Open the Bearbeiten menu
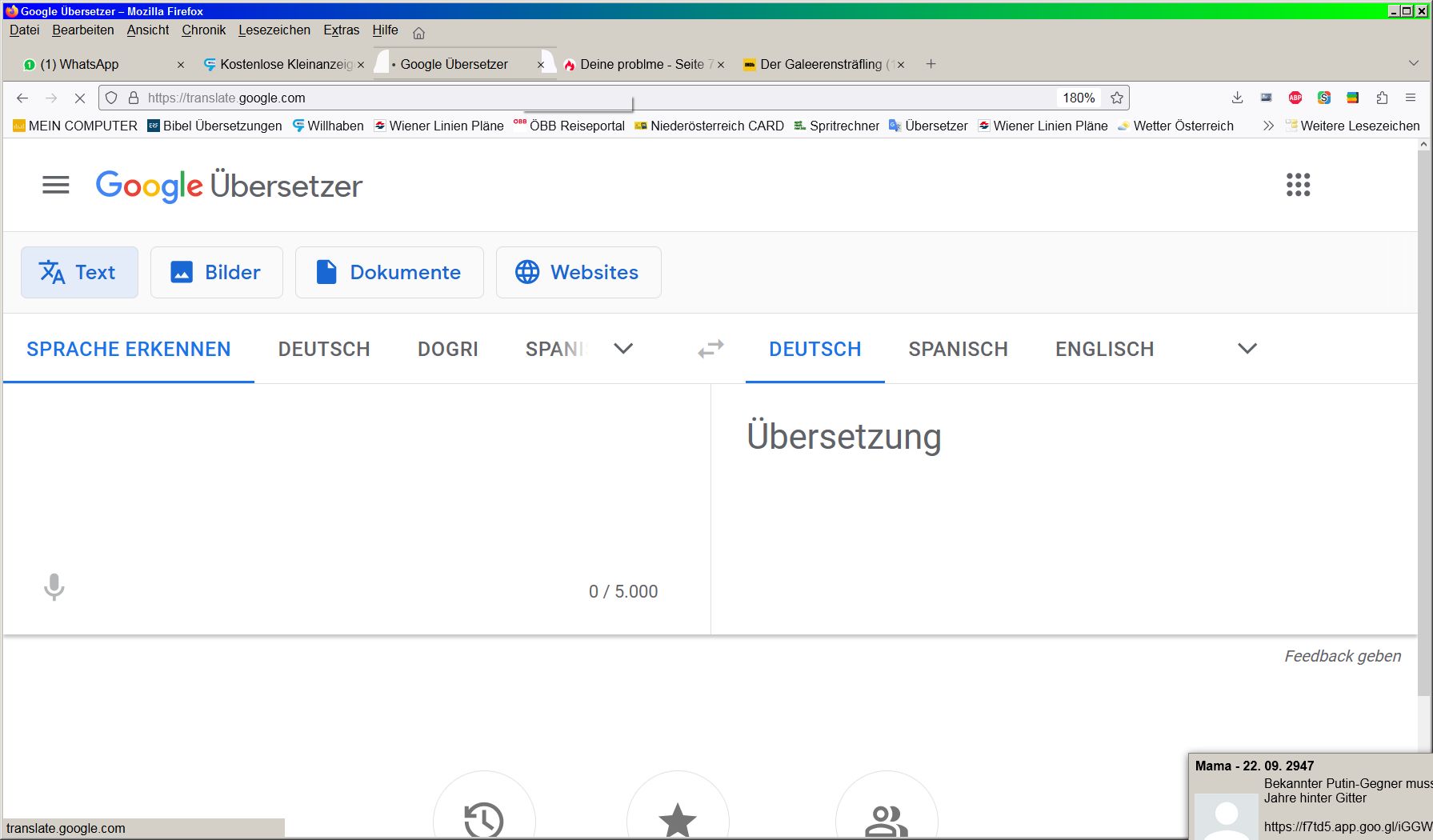Screen dimensions: 1433x840 (83, 30)
